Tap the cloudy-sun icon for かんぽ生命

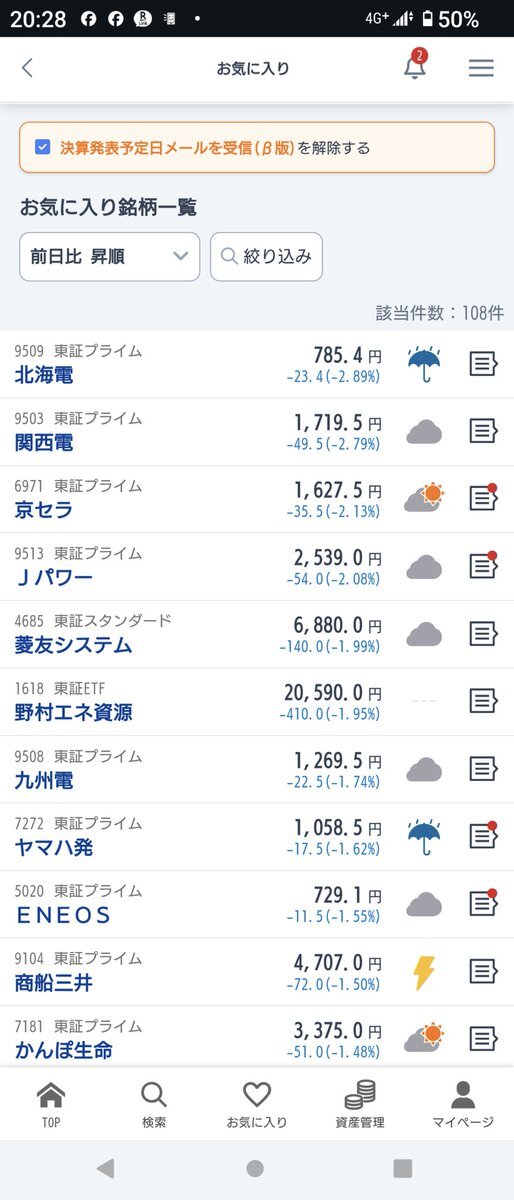425,1037
